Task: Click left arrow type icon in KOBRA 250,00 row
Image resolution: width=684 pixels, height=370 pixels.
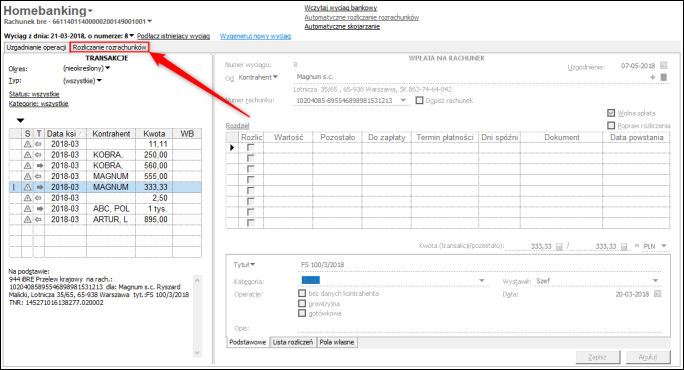Action: [38, 155]
